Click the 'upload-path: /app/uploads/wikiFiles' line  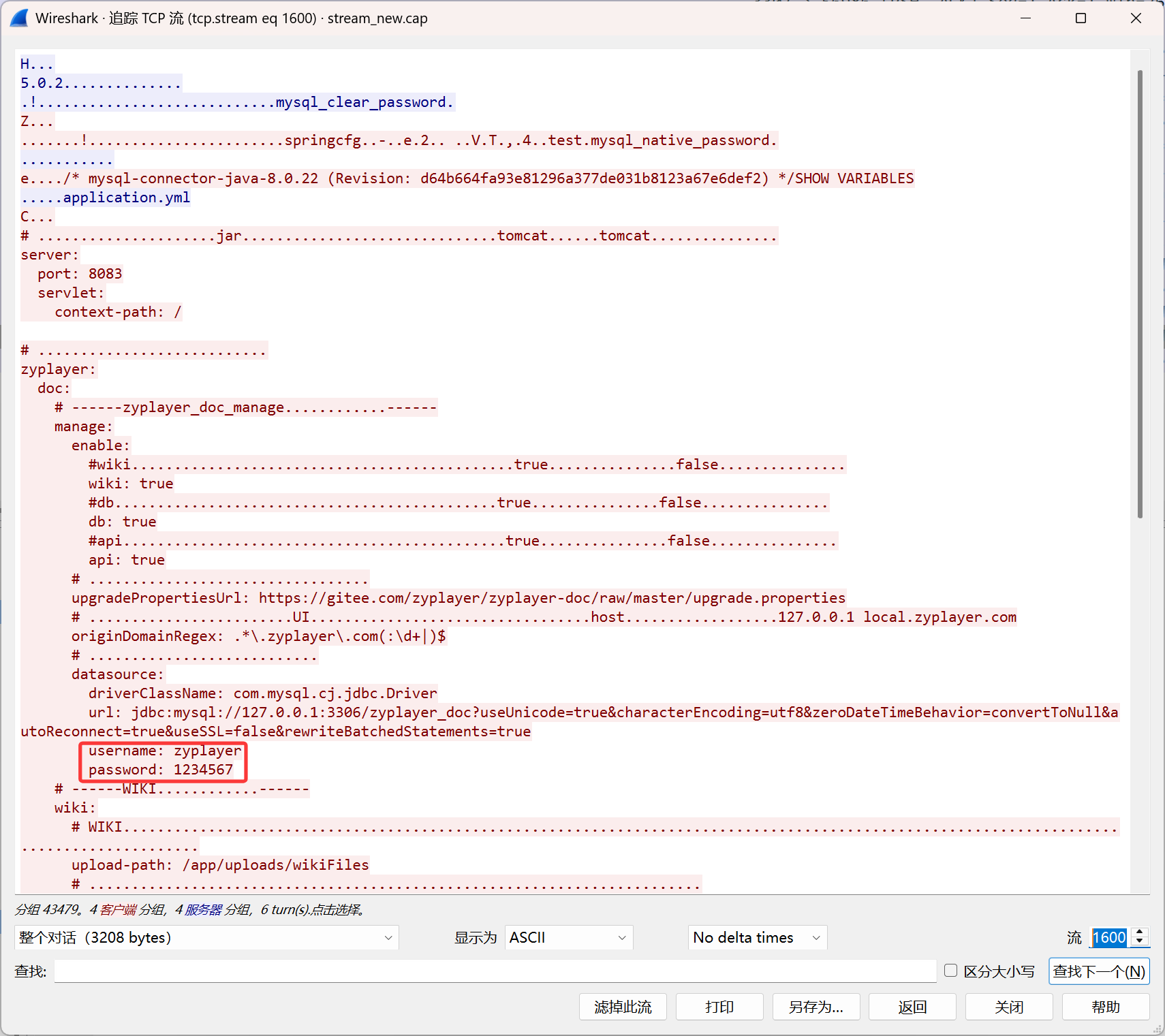(x=220, y=865)
